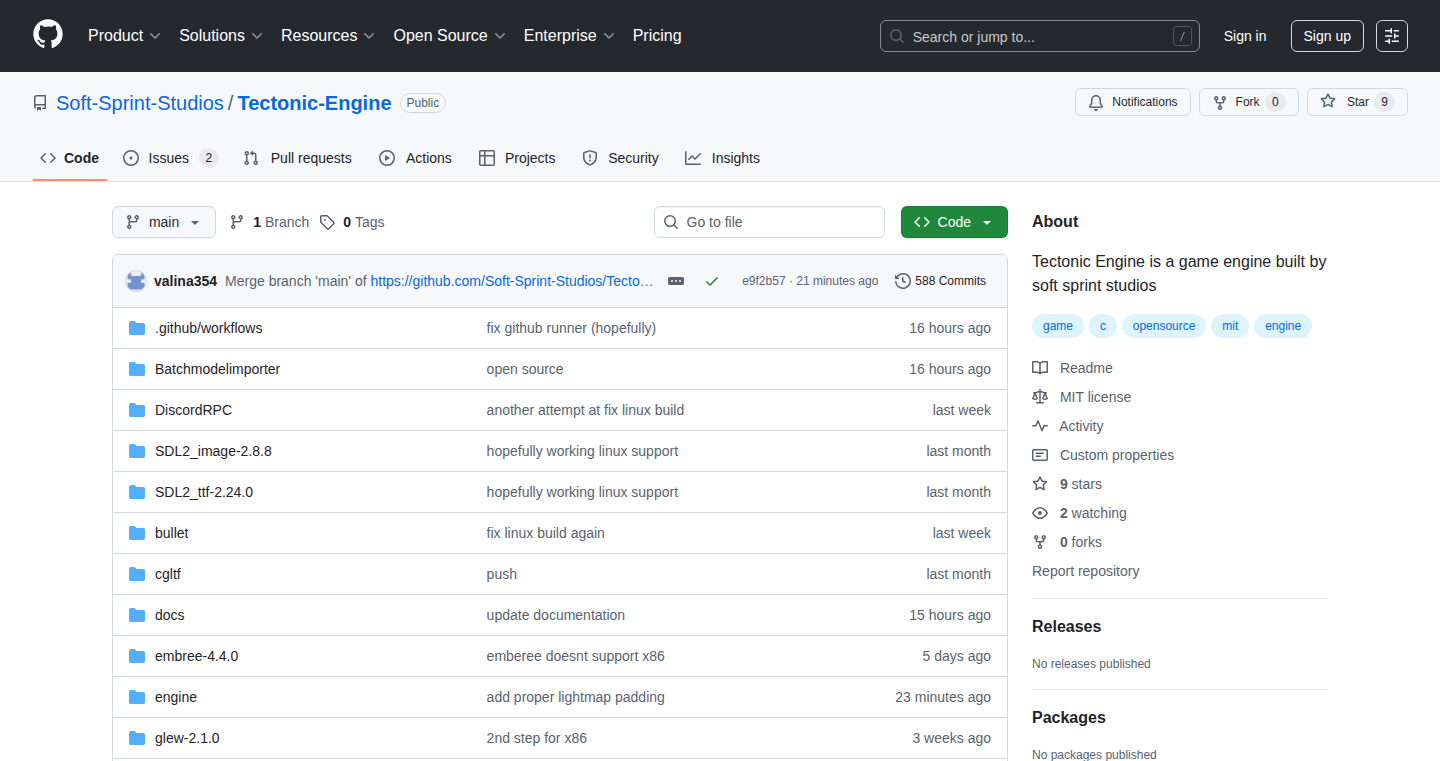Click the engine folder icon
The width and height of the screenshot is (1440, 761).
[137, 697]
